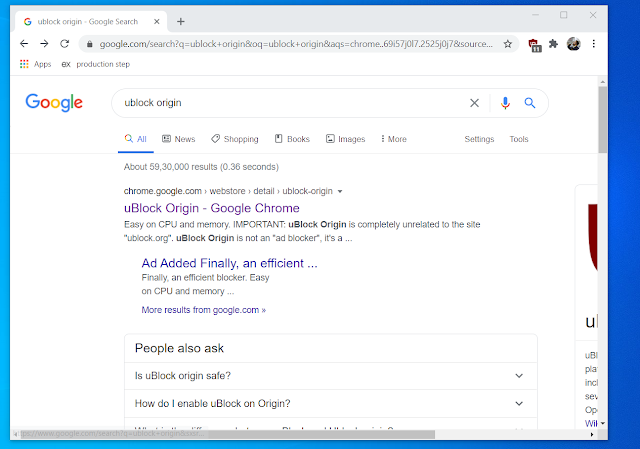View site information via padlock icon

90,44
